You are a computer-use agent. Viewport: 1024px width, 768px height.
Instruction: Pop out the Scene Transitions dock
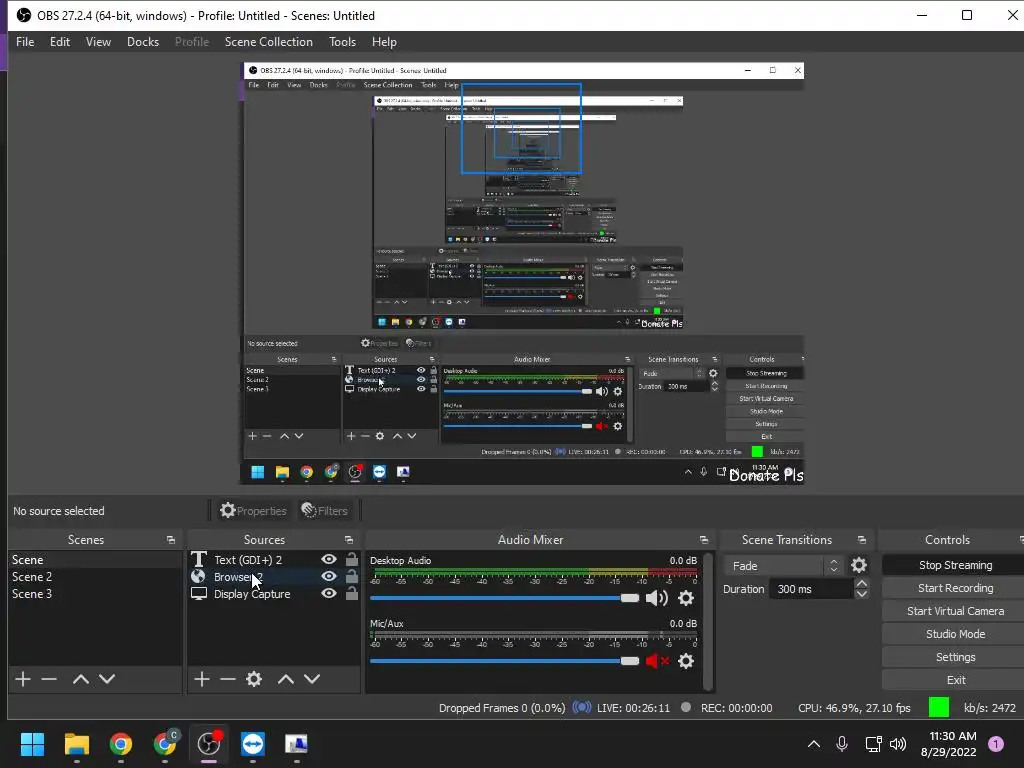861,540
